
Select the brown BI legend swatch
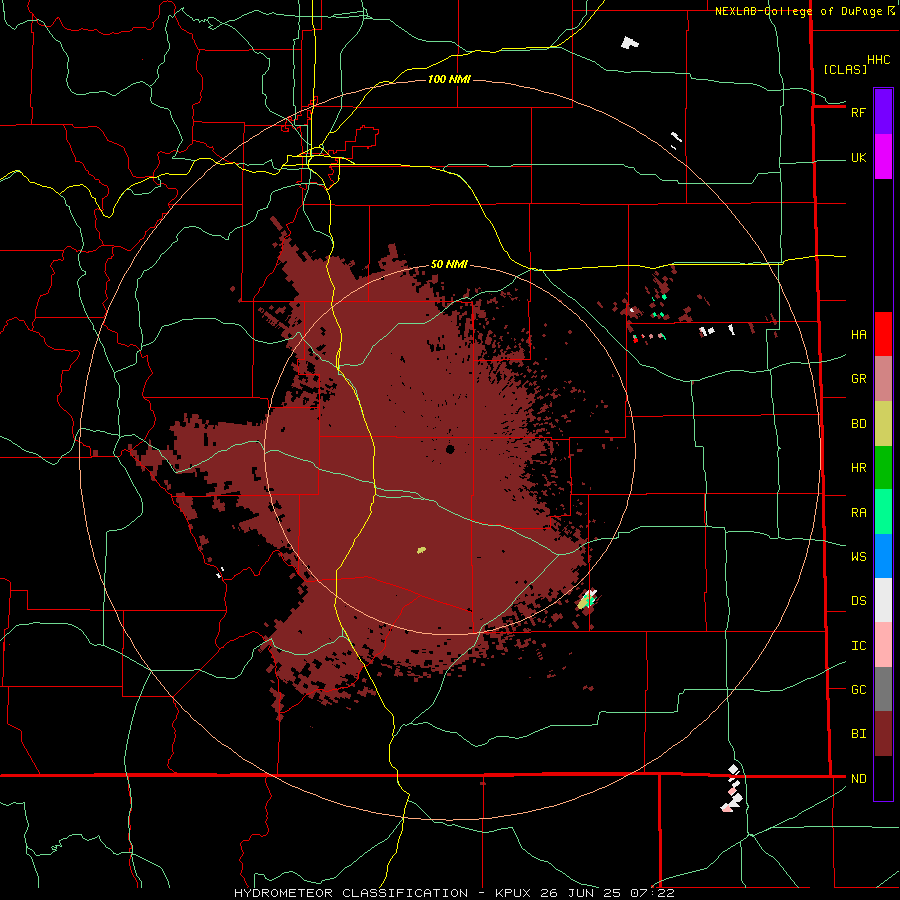883,734
